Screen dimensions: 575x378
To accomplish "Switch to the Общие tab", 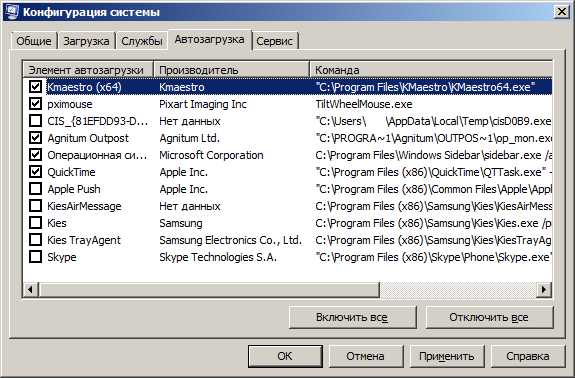I will pos(34,41).
